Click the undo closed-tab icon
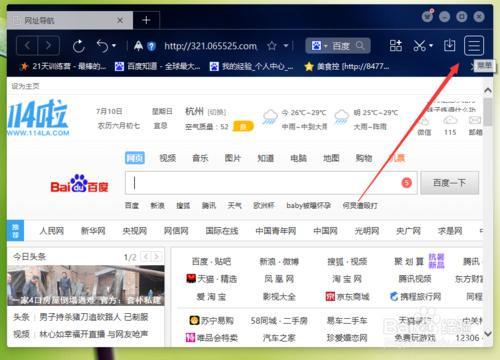The height and width of the screenshot is (360, 500). [x=102, y=46]
